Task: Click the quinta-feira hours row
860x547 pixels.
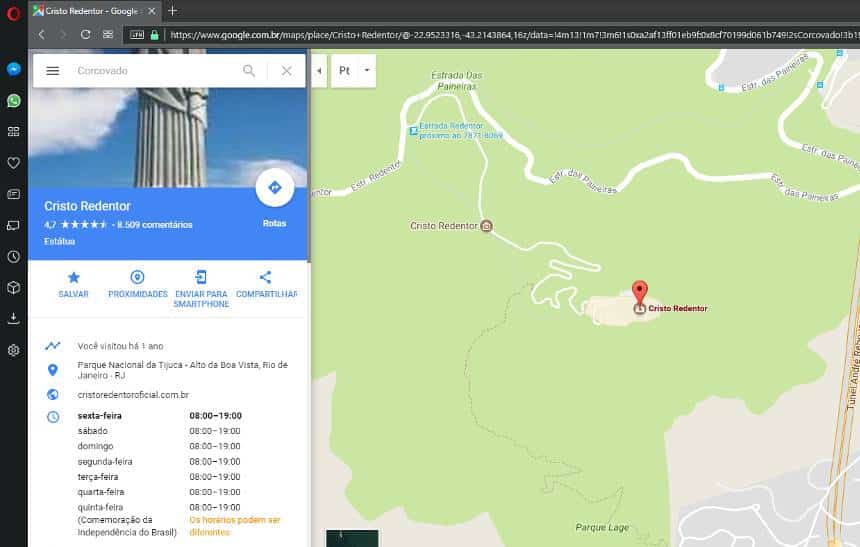Action: 159,507
